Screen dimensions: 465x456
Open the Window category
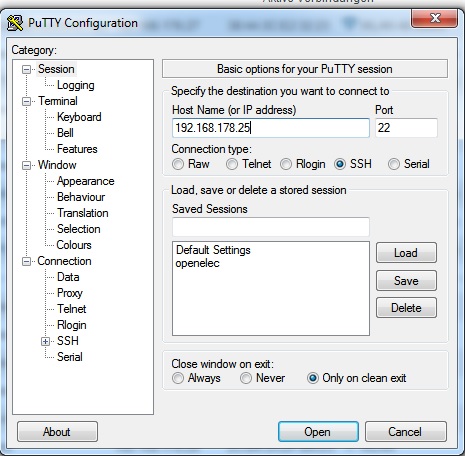[57, 165]
